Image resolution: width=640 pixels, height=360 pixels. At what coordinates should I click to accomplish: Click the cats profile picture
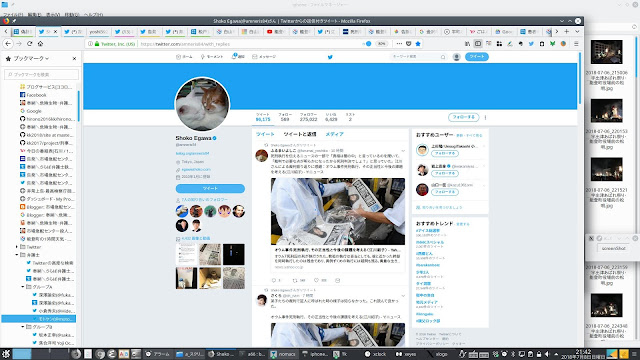coord(202,104)
